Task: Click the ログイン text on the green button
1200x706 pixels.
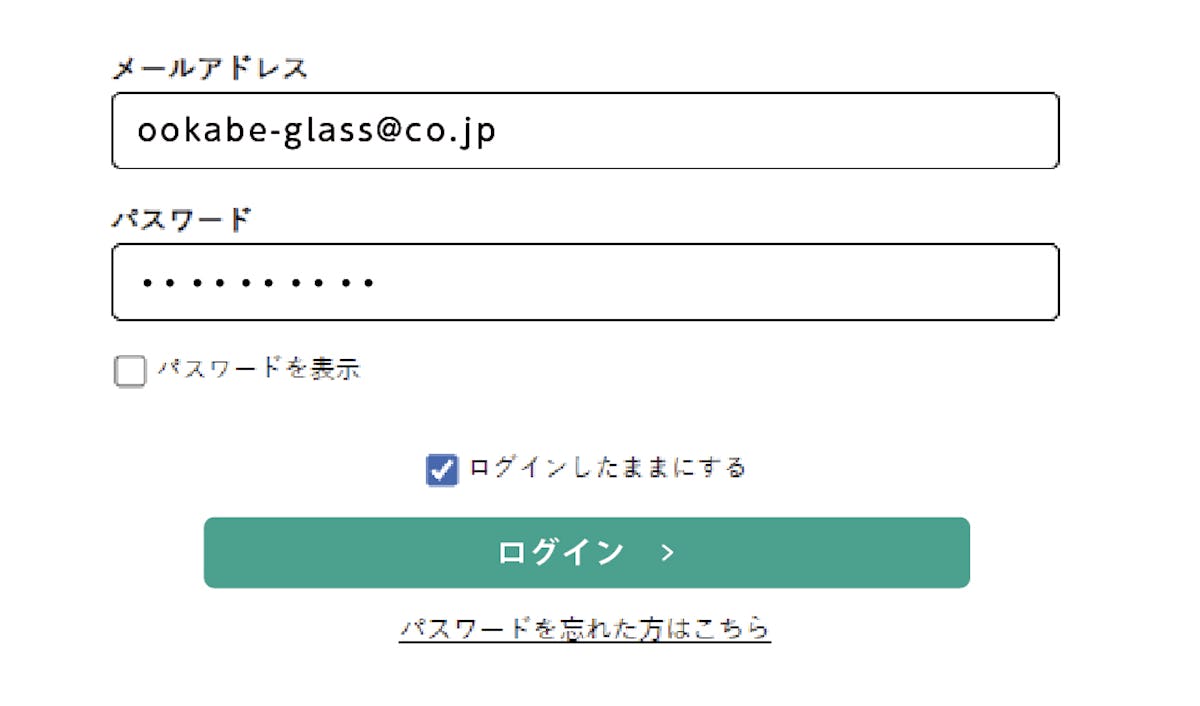Action: click(x=560, y=553)
